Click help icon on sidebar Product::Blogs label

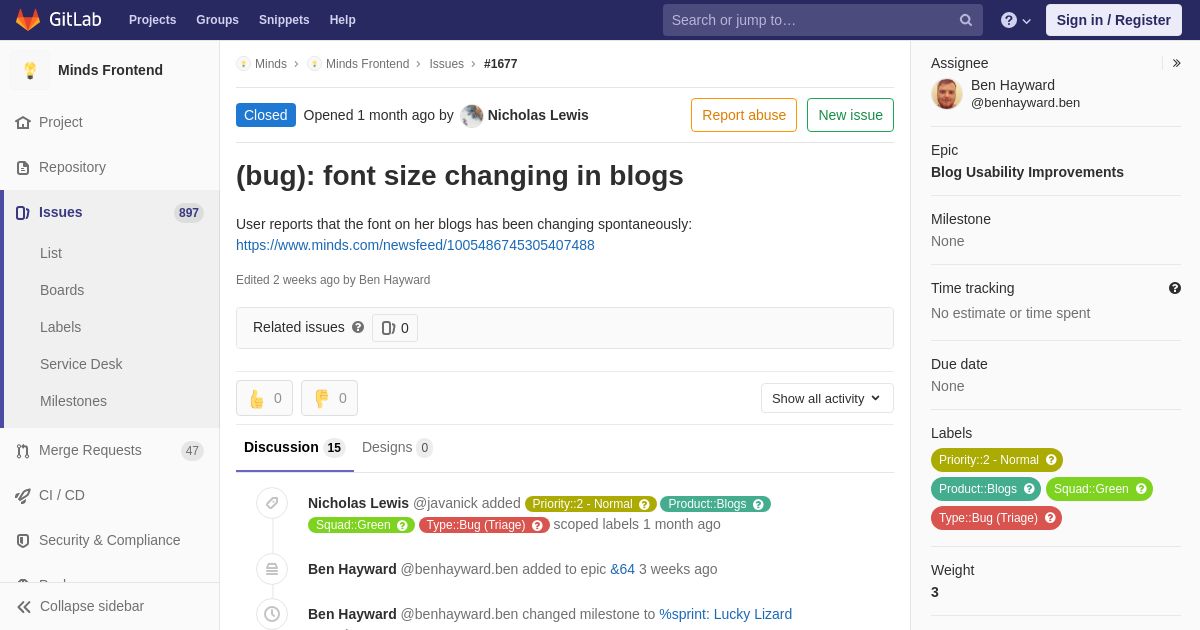pos(1029,489)
